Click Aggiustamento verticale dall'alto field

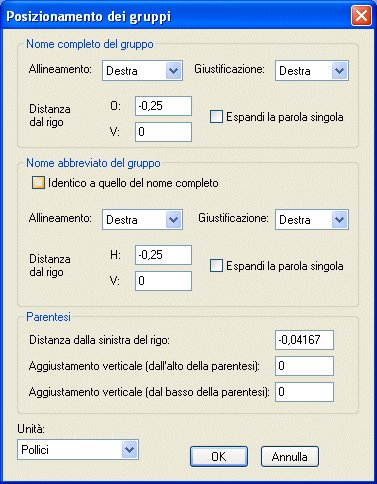[304, 366]
